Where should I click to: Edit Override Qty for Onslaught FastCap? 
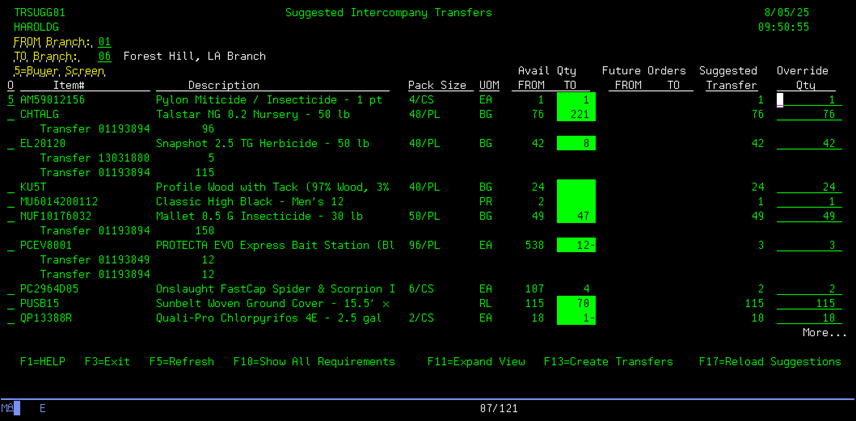(x=809, y=289)
